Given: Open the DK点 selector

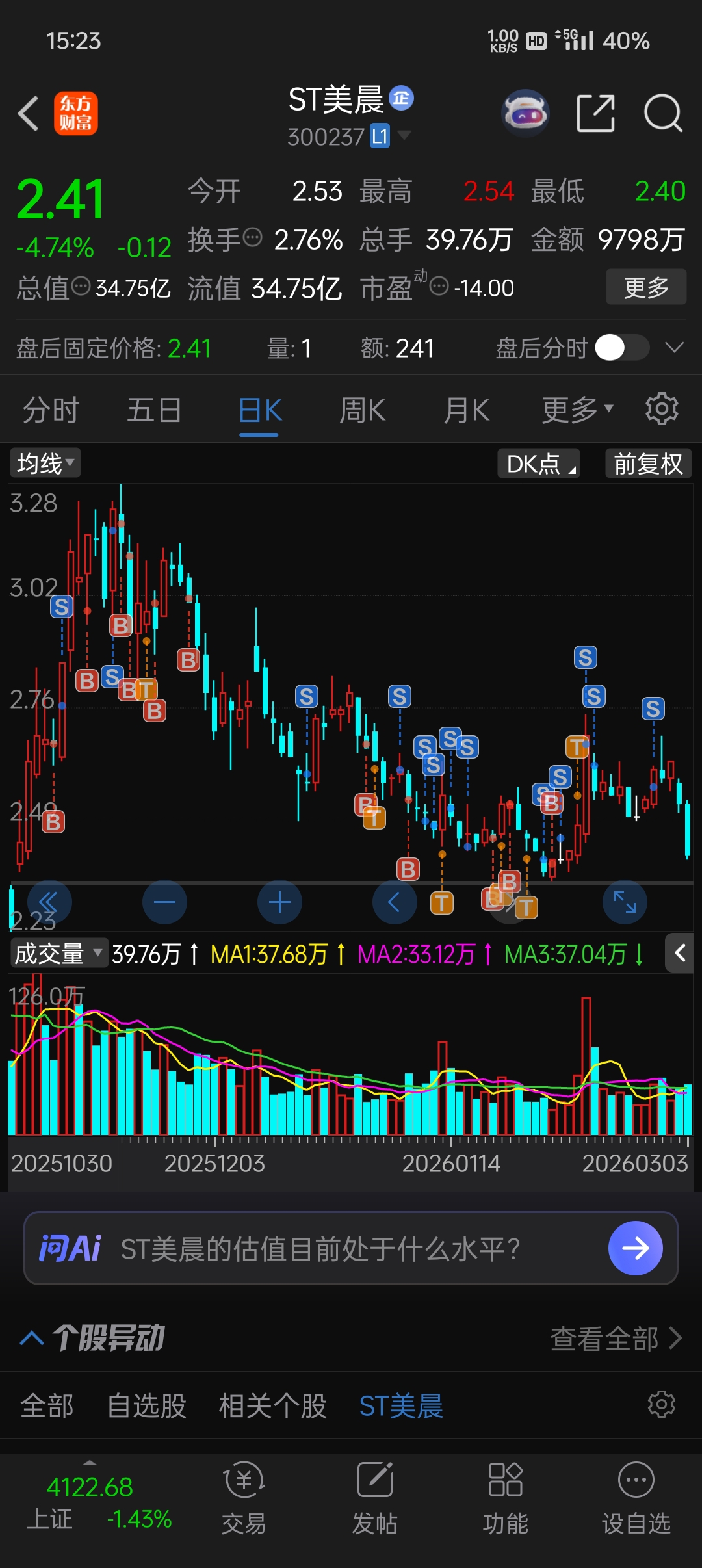Looking at the screenshot, I should (x=539, y=464).
